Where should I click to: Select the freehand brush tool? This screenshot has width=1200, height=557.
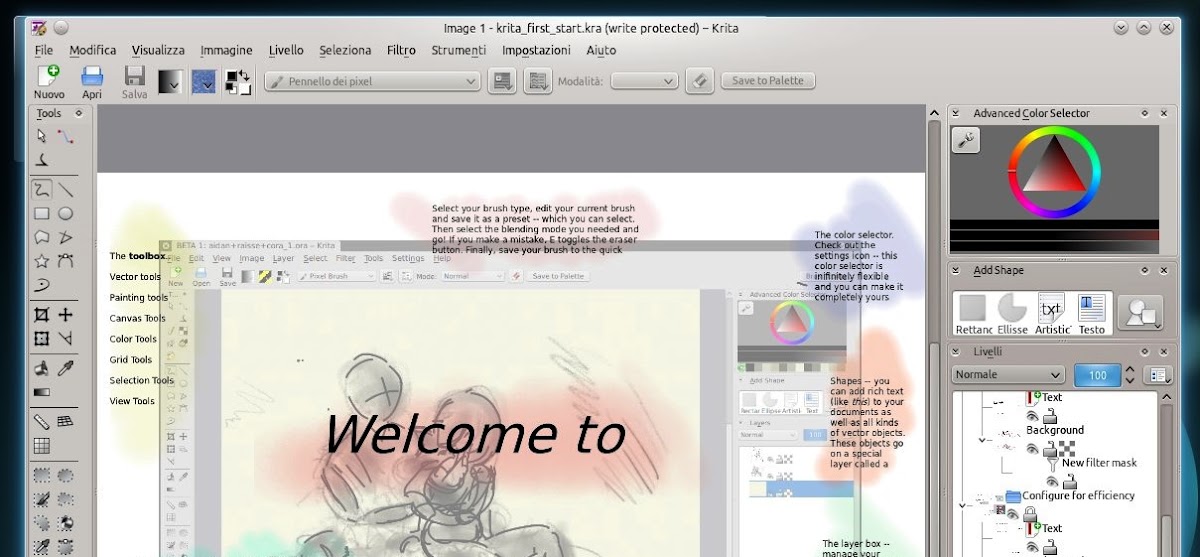point(42,188)
